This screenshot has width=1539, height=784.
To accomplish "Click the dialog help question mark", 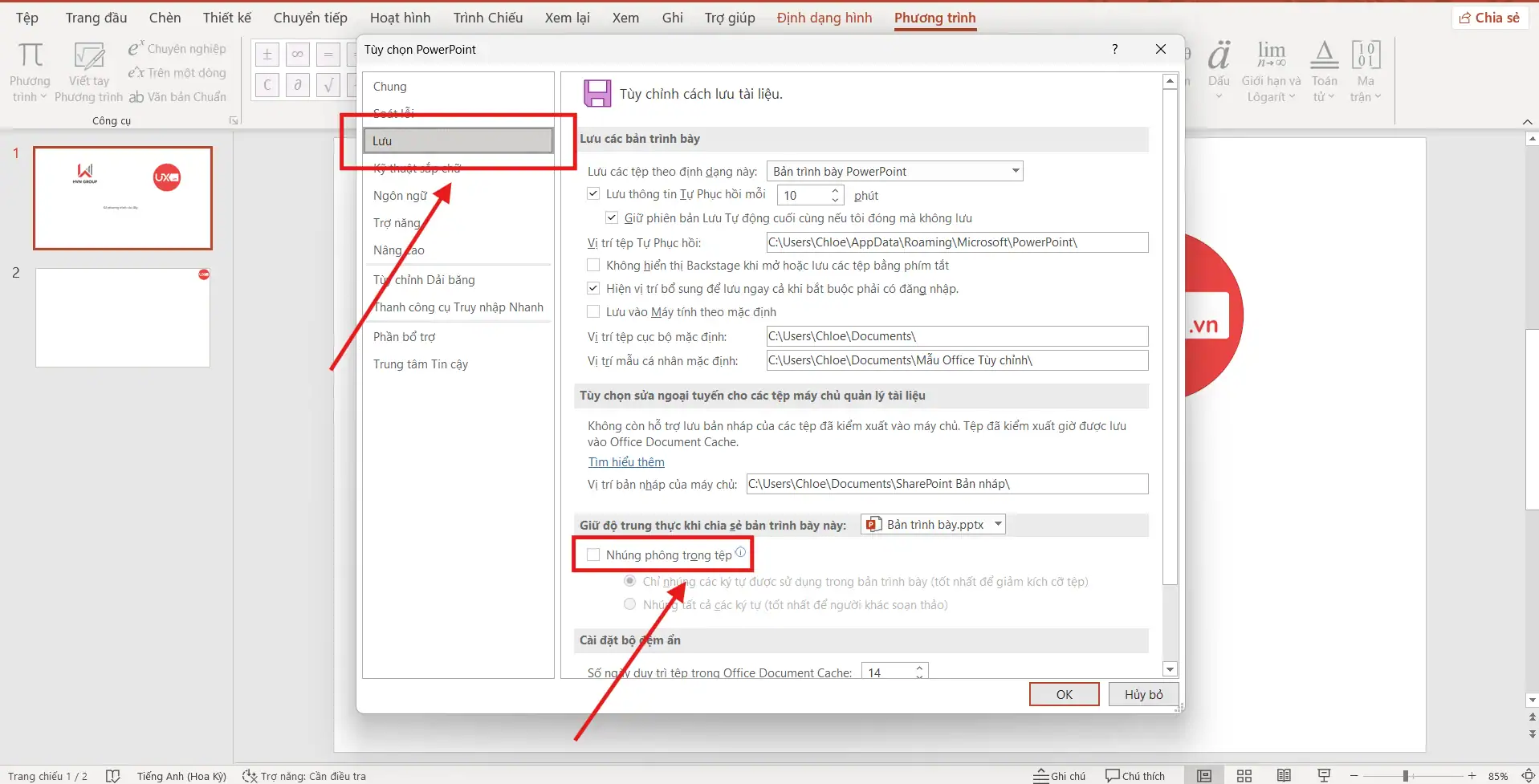I will [1114, 49].
